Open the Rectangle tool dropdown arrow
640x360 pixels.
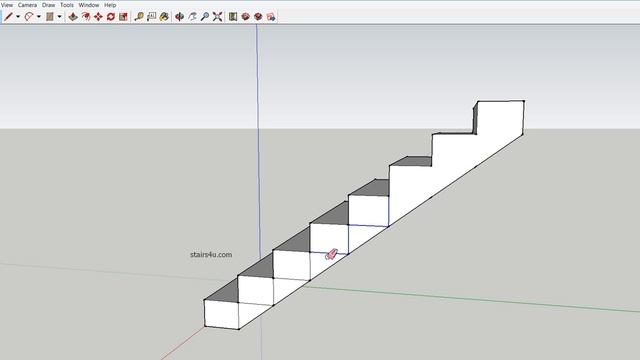60,17
